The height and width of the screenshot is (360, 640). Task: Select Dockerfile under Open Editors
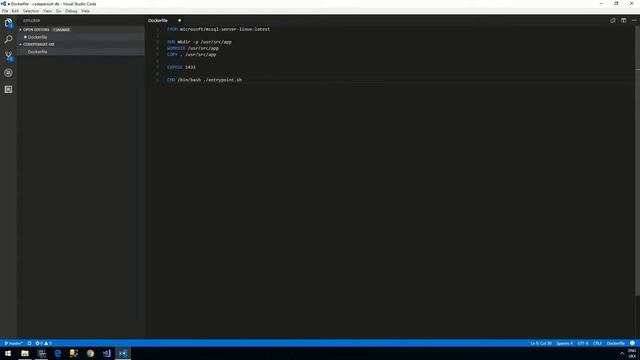tap(81, 37)
